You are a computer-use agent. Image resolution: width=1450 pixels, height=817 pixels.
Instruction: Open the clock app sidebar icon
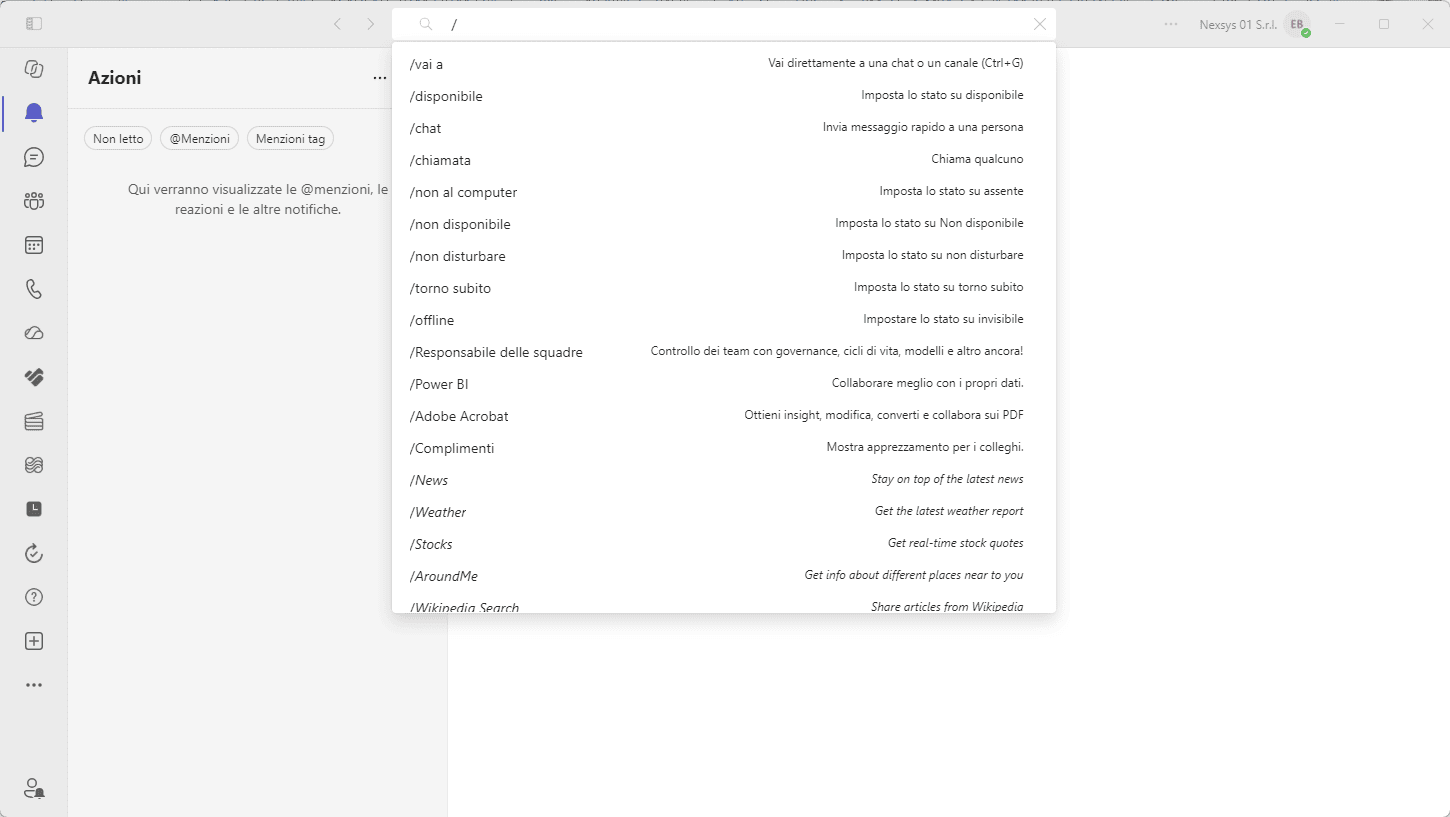34,509
